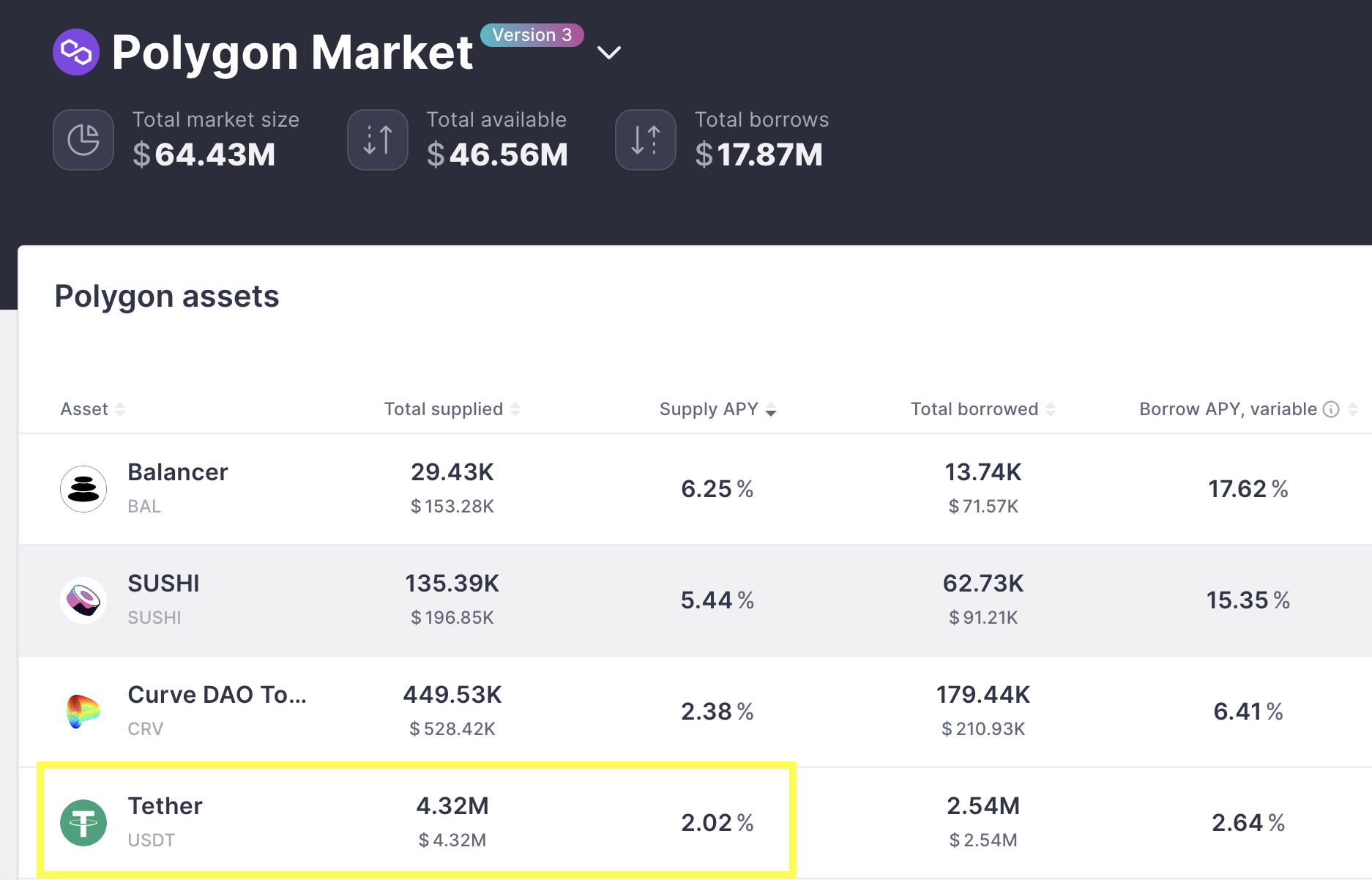Click the Total available arrows icon

tap(378, 140)
